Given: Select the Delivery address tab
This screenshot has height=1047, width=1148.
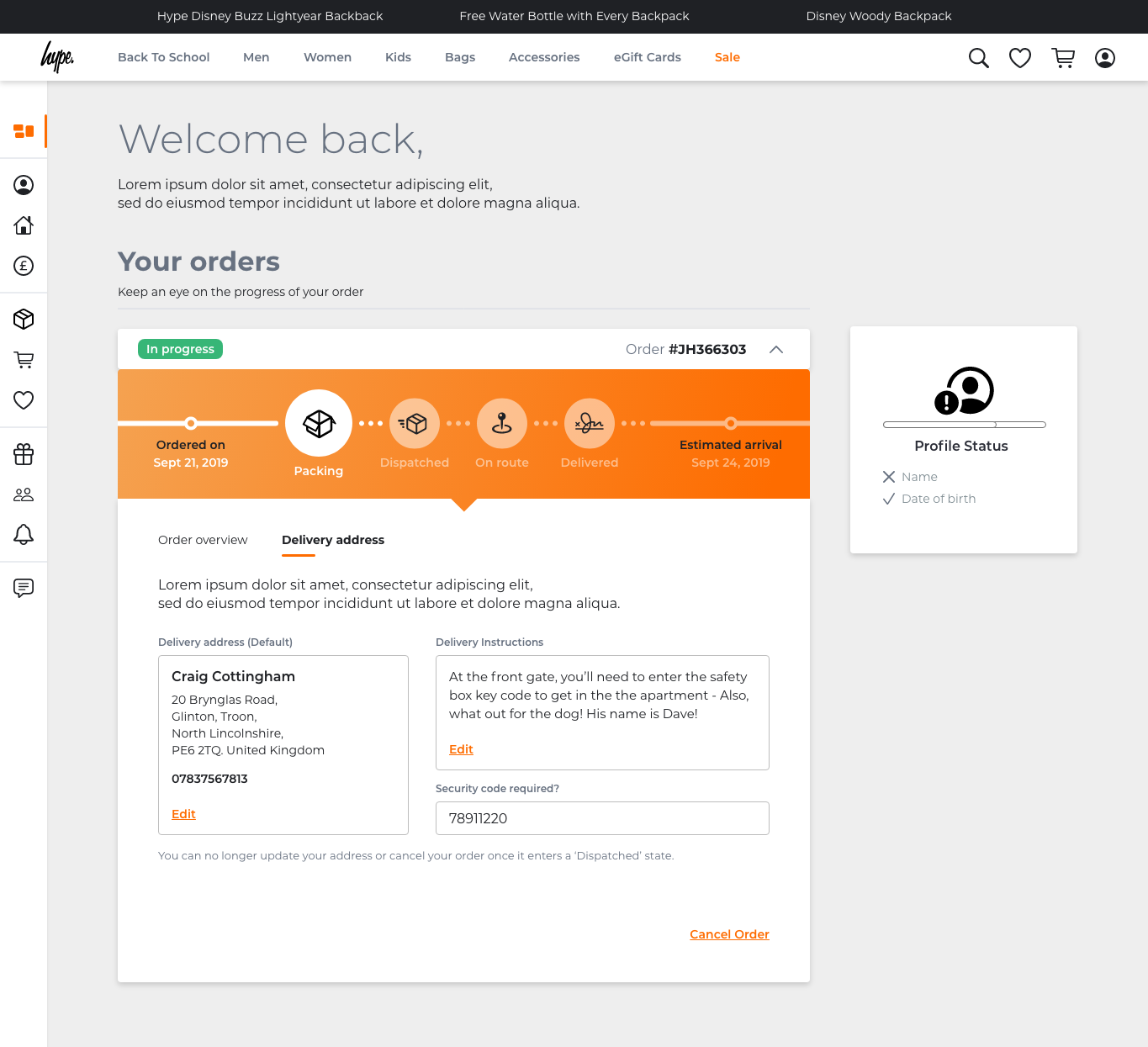Looking at the screenshot, I should (x=333, y=540).
